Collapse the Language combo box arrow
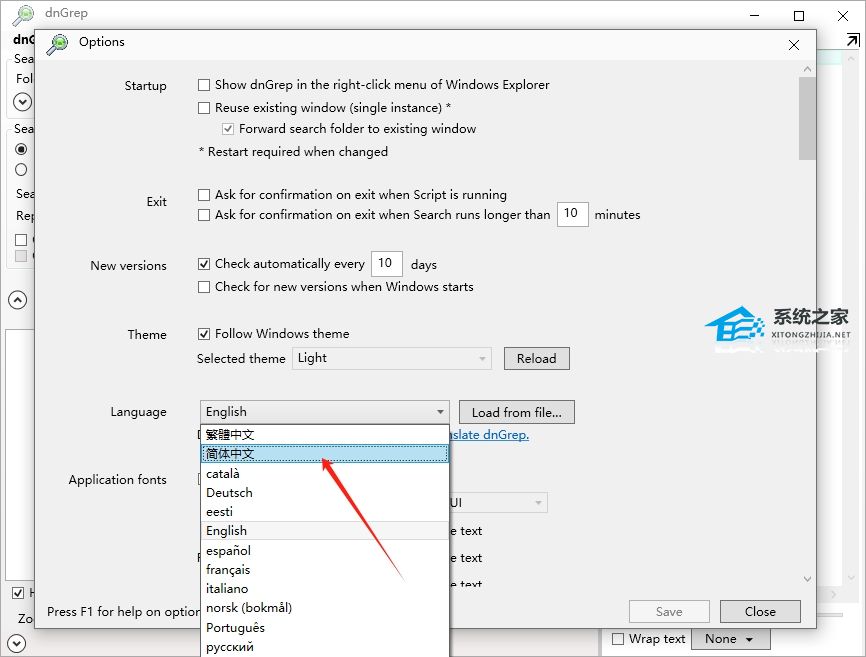 click(440, 412)
